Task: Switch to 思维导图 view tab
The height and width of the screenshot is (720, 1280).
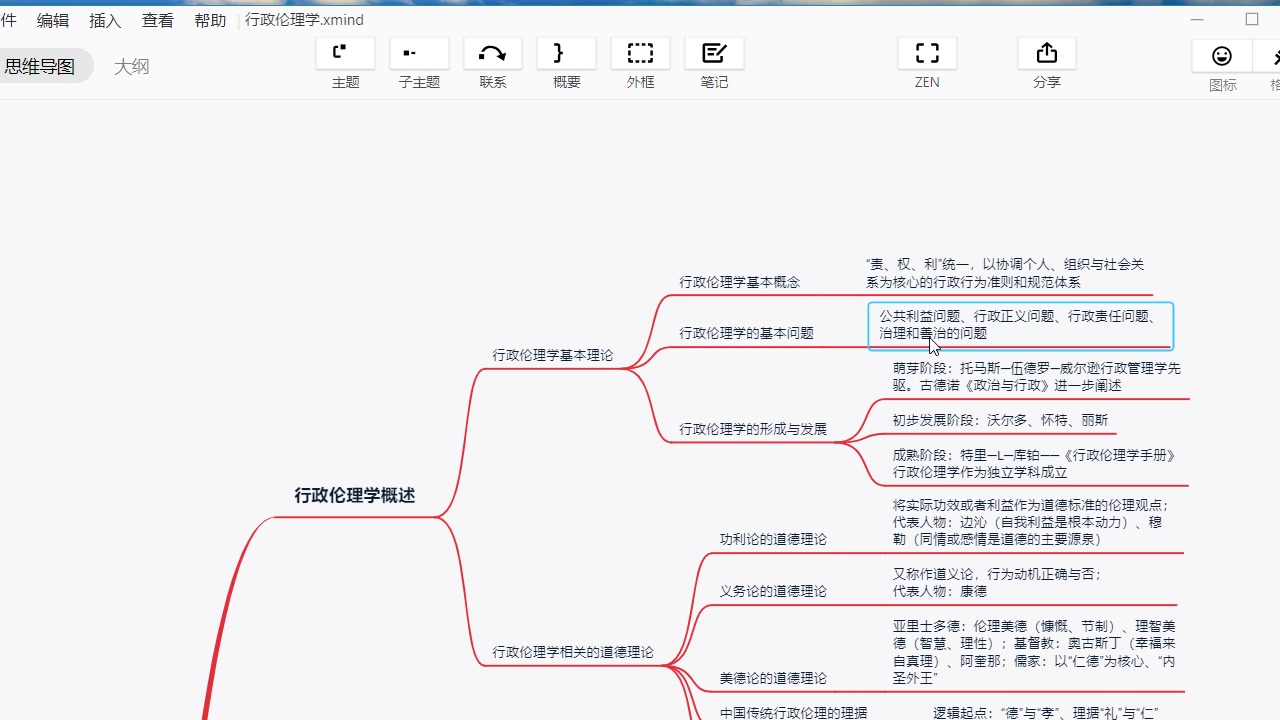Action: (40, 66)
